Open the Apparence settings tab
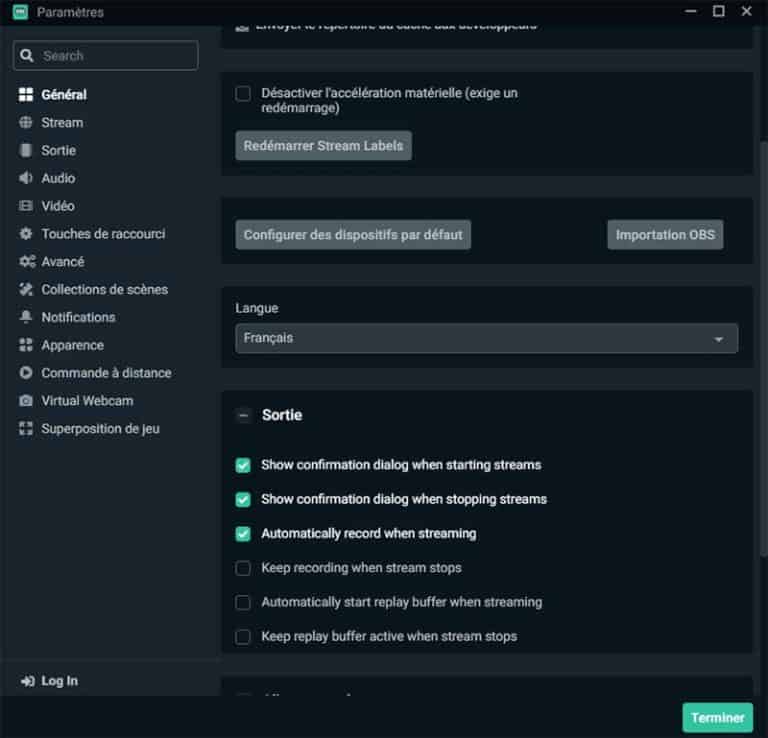768x738 pixels. [x=72, y=345]
